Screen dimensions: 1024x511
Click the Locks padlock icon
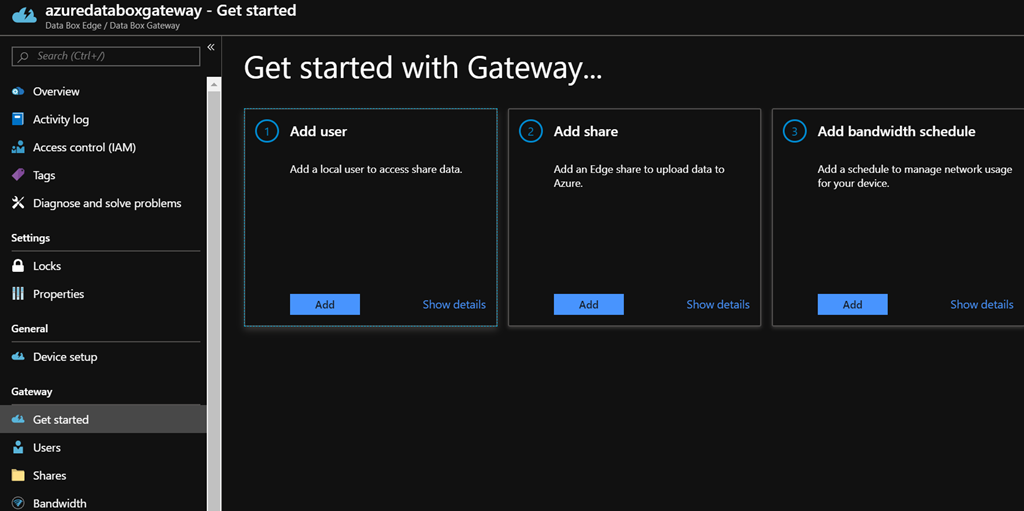[x=17, y=266]
